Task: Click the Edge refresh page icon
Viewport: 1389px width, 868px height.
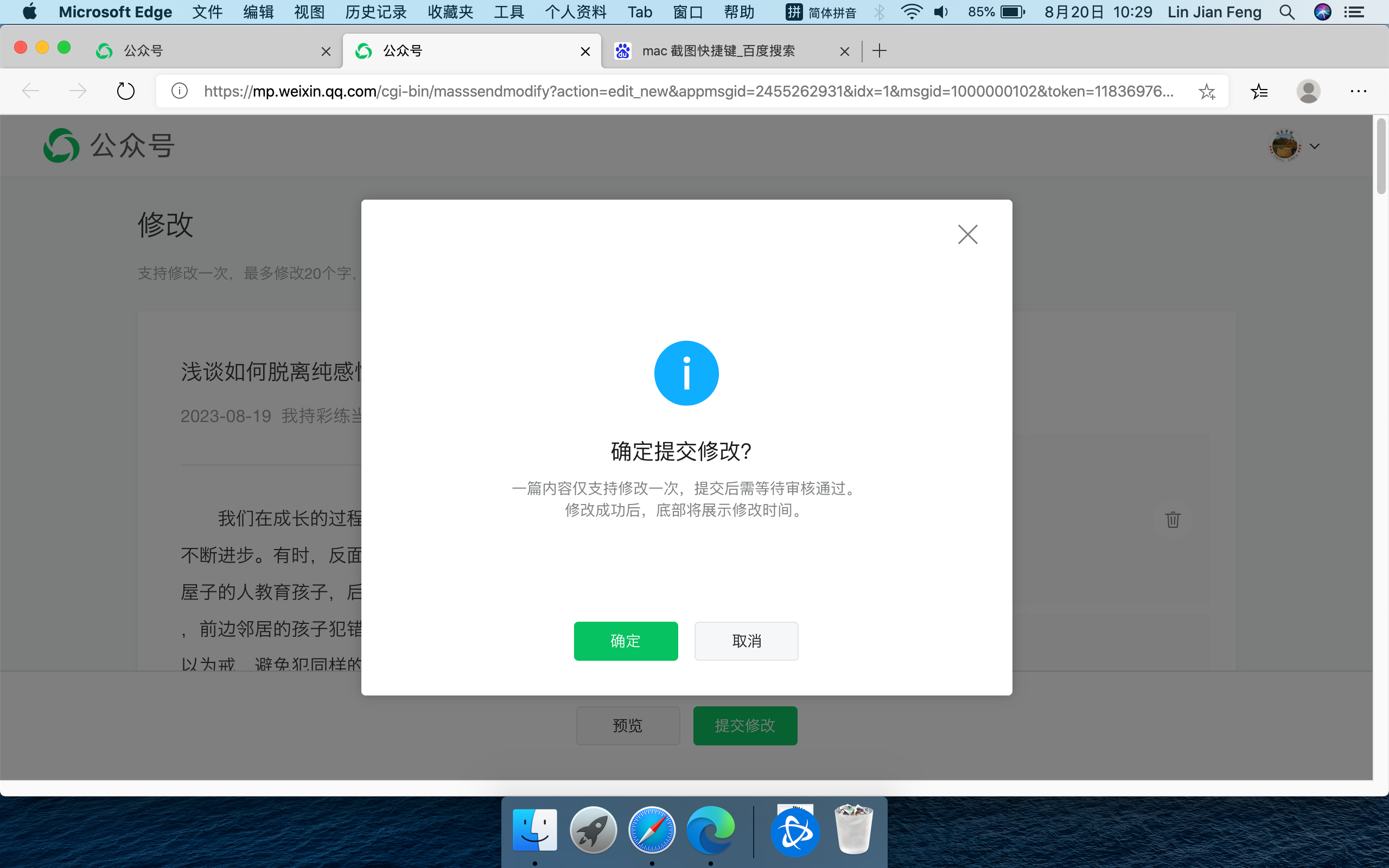Action: [x=126, y=91]
